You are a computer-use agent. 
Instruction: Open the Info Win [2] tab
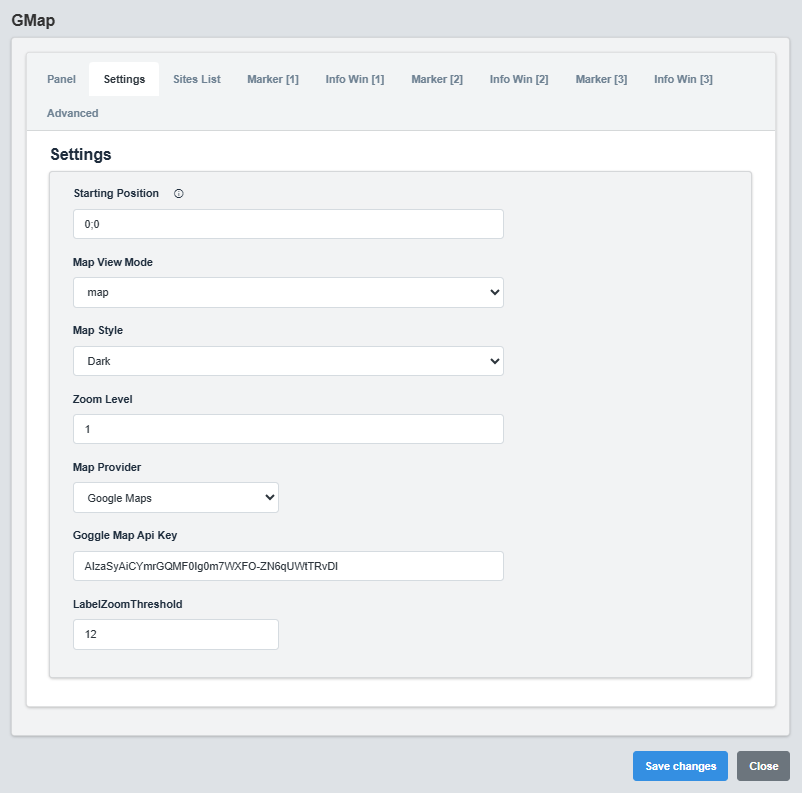[518, 79]
